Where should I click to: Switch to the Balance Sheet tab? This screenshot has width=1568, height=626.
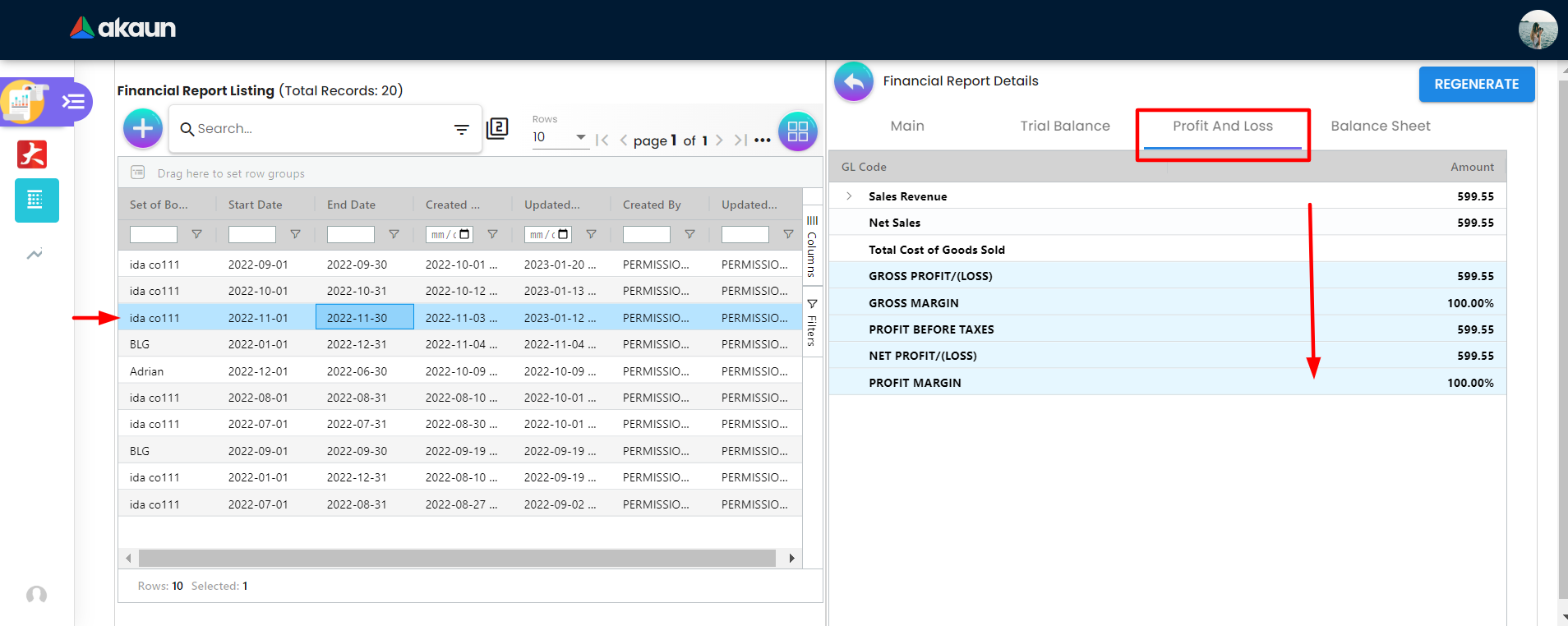coord(1380,126)
